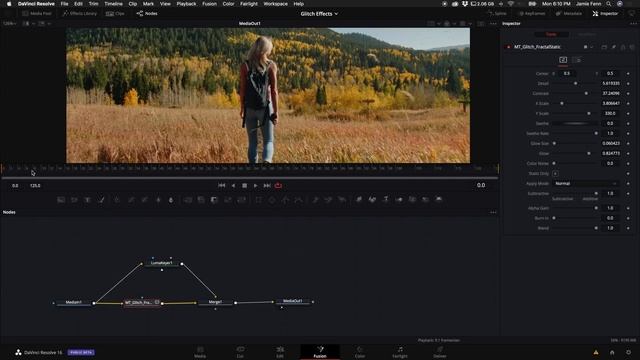The width and height of the screenshot is (640, 360).
Task: Click the render end 125.0 field
Action: click(x=35, y=186)
